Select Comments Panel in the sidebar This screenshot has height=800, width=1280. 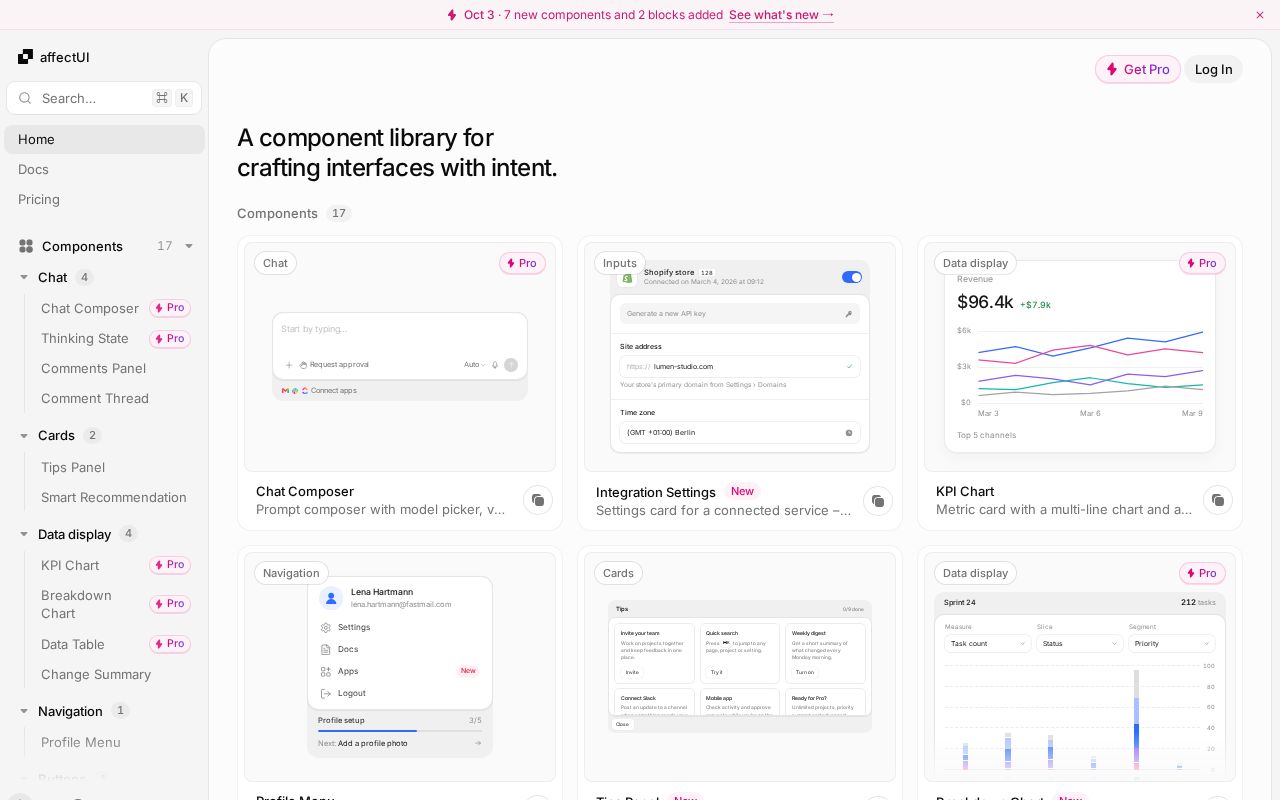click(x=93, y=368)
